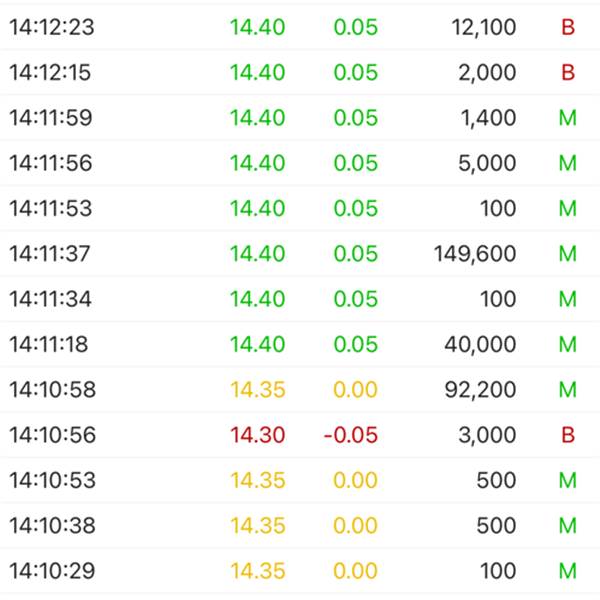Image resolution: width=600 pixels, height=600 pixels.
Task: Select the 14:12:23 trade row
Action: pos(52,28)
